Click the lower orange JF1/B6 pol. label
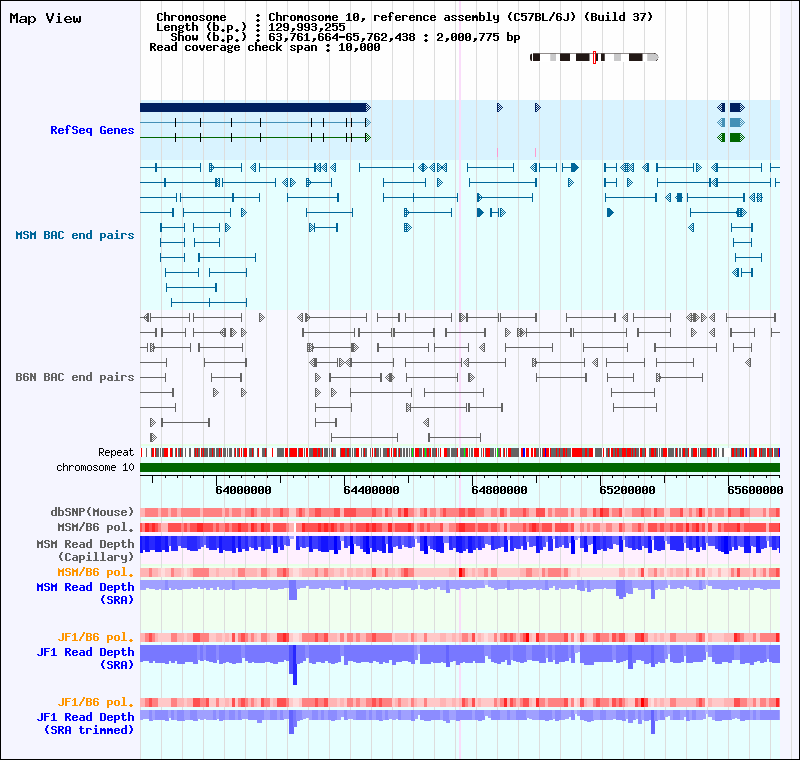800x760 pixels. 95,702
